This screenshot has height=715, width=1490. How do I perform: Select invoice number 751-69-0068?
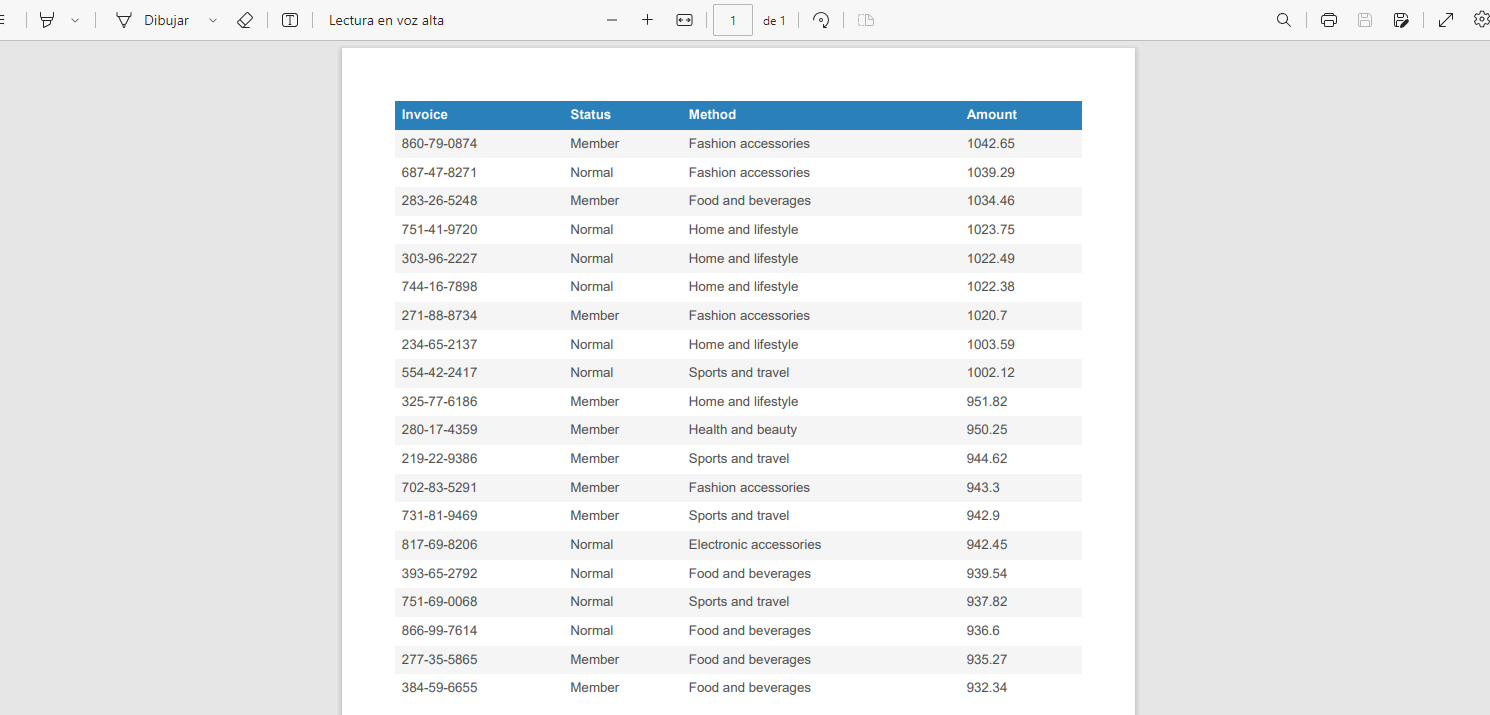[439, 602]
